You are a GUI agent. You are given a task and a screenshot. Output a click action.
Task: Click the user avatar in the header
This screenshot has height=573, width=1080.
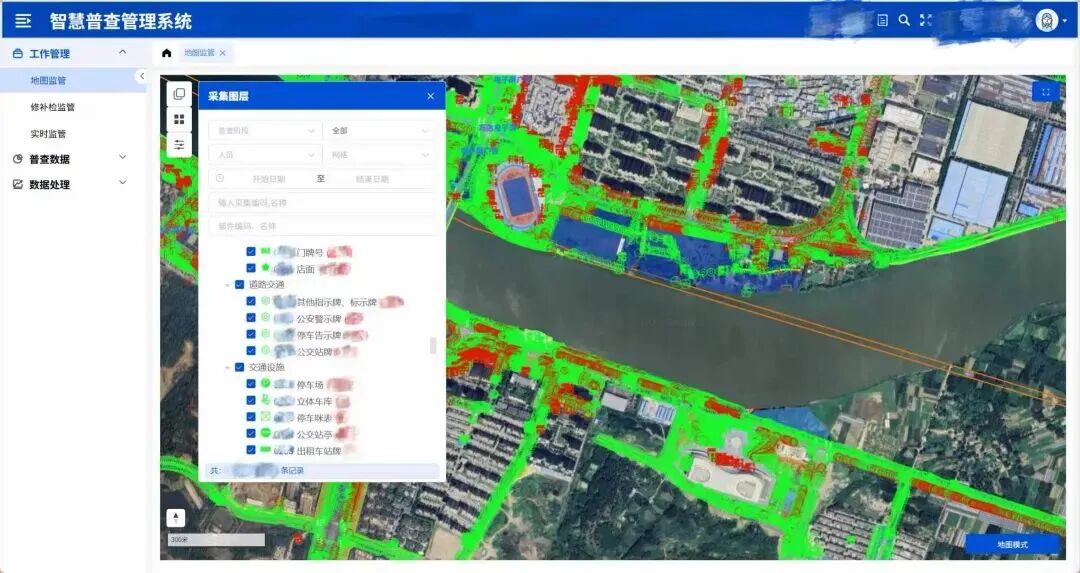[x=1046, y=21]
